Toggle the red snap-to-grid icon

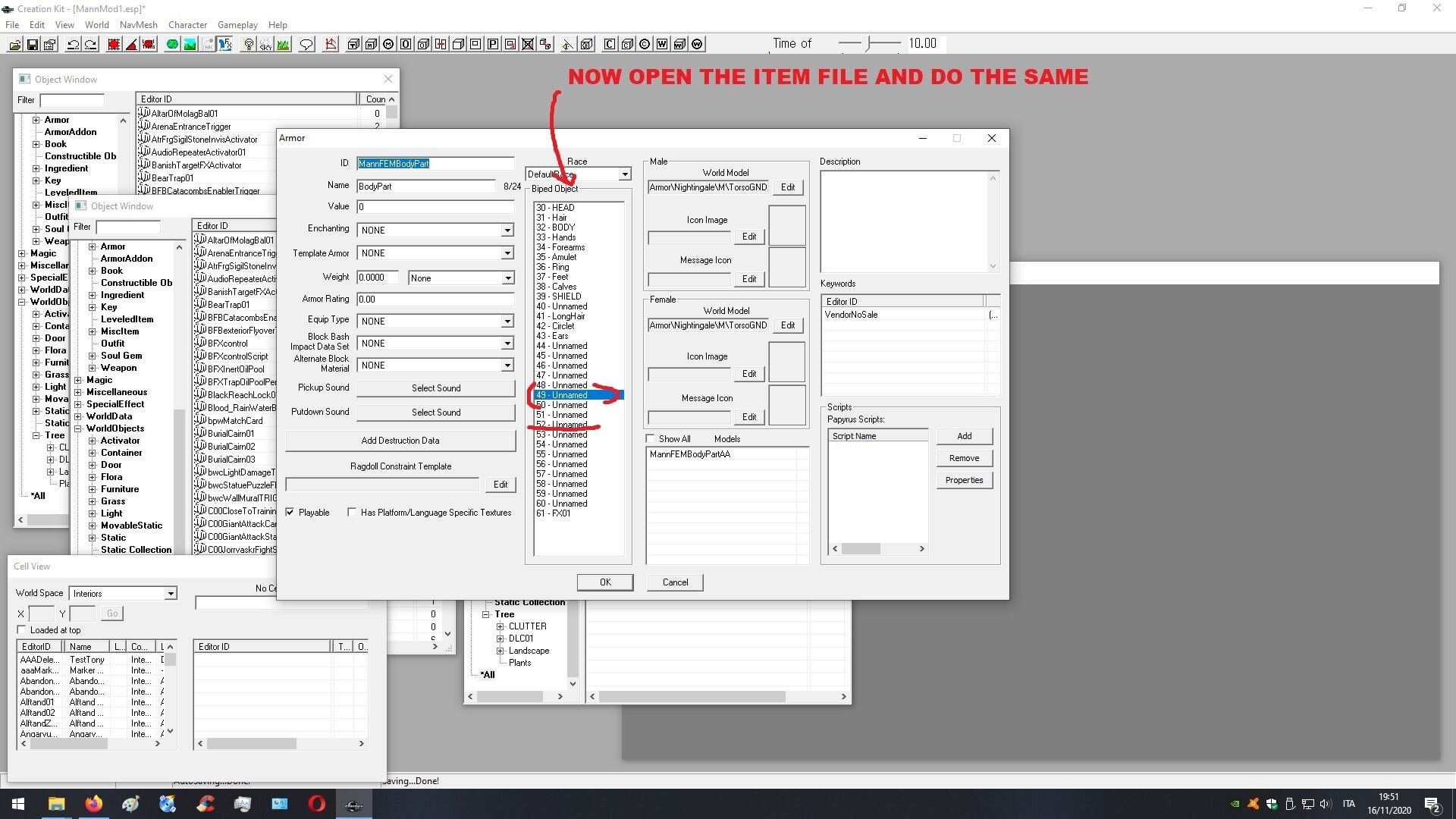click(114, 44)
